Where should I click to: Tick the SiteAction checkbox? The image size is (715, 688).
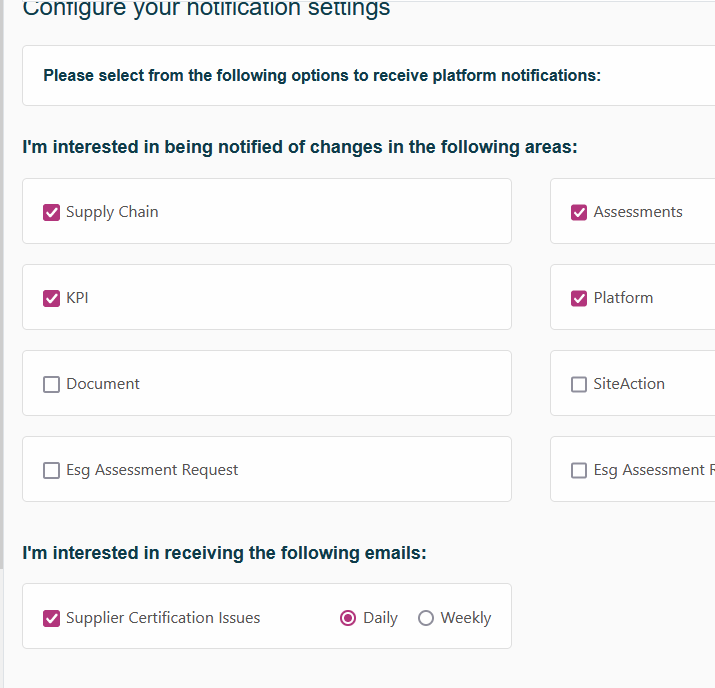click(579, 384)
